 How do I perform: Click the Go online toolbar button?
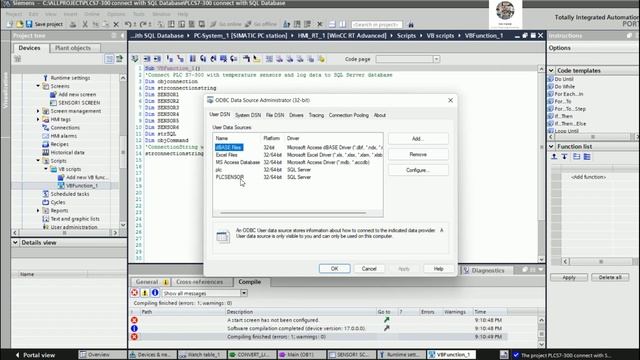226,24
